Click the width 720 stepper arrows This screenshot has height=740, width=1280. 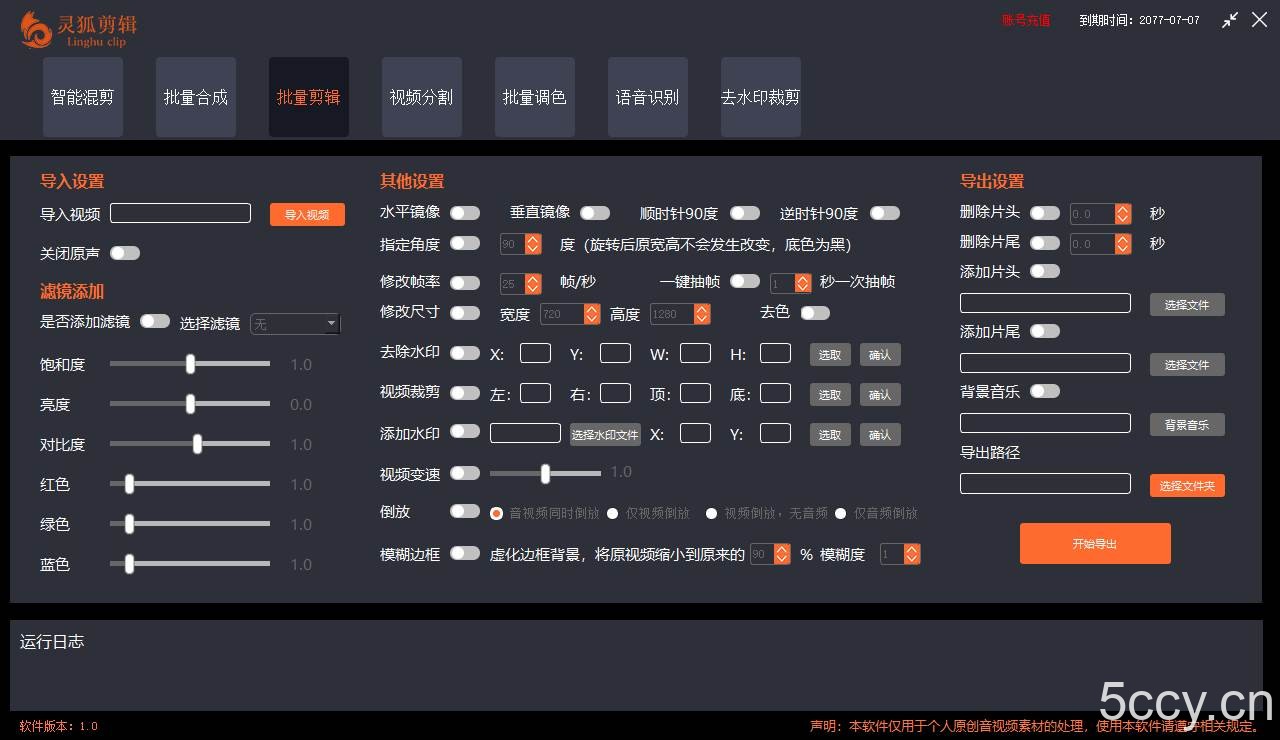point(594,313)
